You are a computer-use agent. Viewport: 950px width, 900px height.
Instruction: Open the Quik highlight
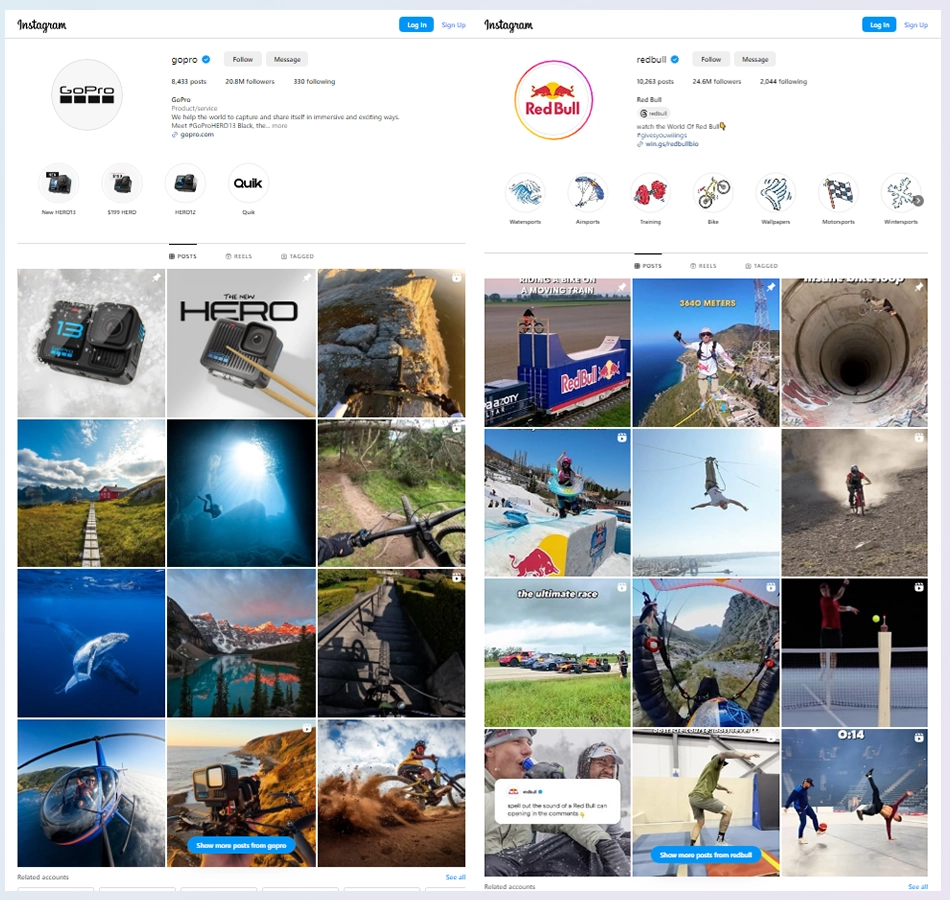pos(248,185)
